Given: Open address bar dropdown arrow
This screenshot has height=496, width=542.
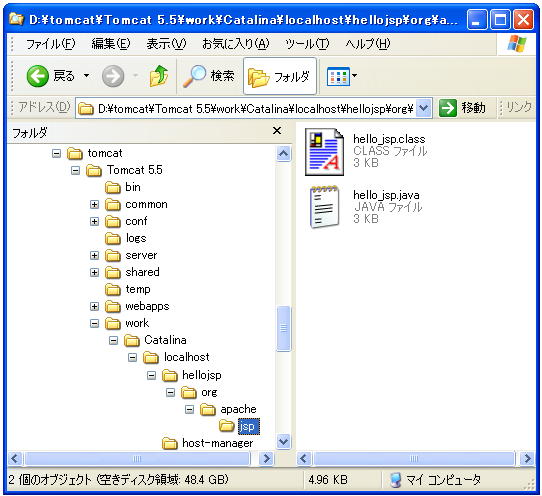Looking at the screenshot, I should click(x=423, y=109).
